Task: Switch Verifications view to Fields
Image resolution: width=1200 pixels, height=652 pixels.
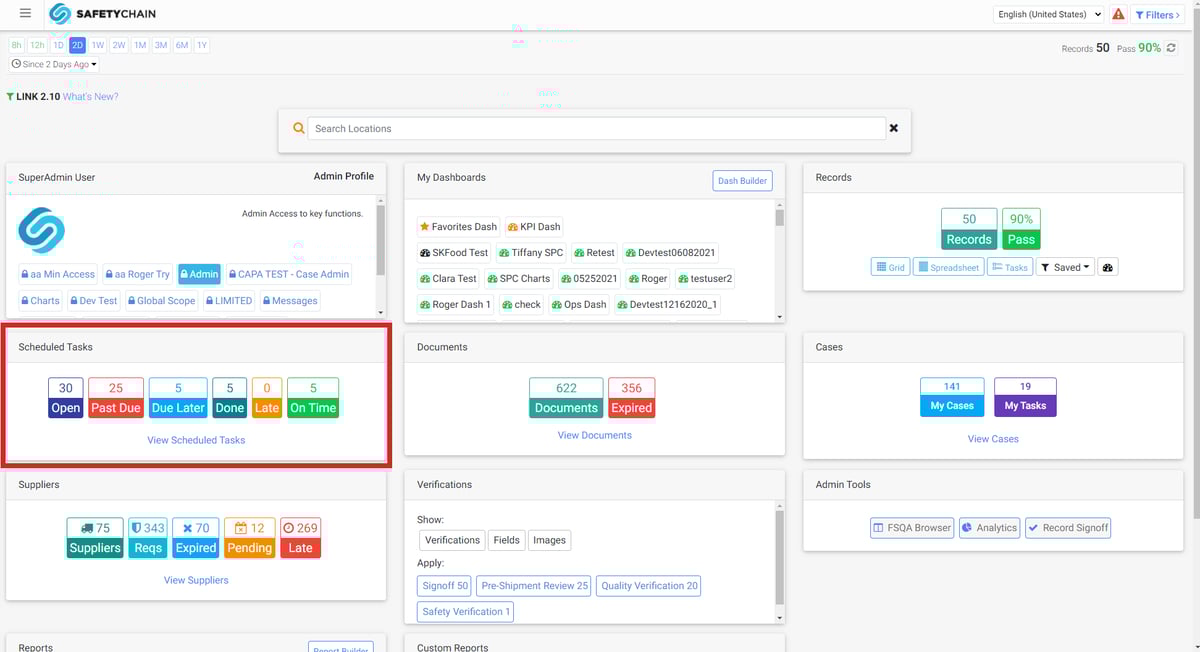Action: pyautogui.click(x=506, y=539)
